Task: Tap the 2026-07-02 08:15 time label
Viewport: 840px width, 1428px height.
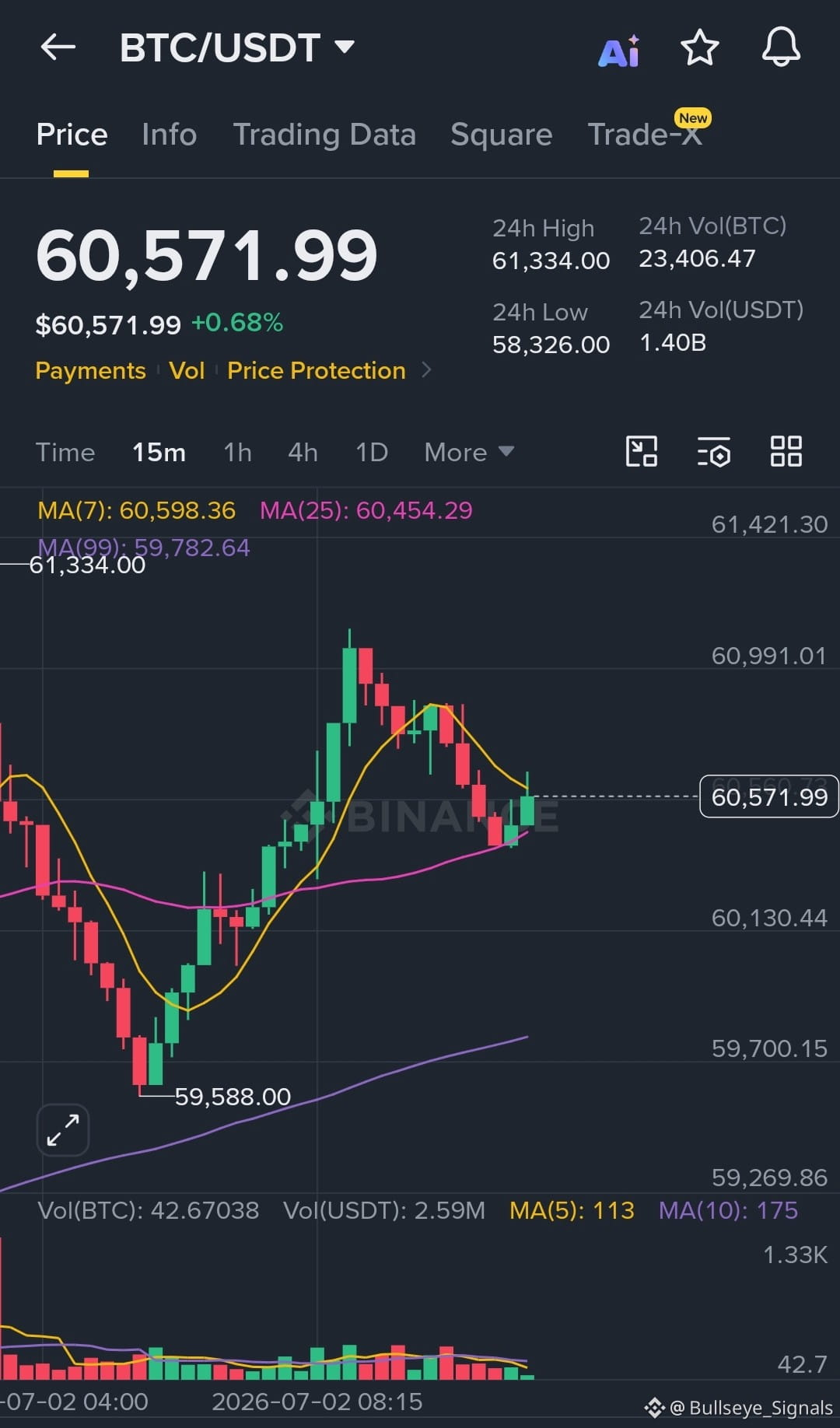Action: pos(317,1402)
